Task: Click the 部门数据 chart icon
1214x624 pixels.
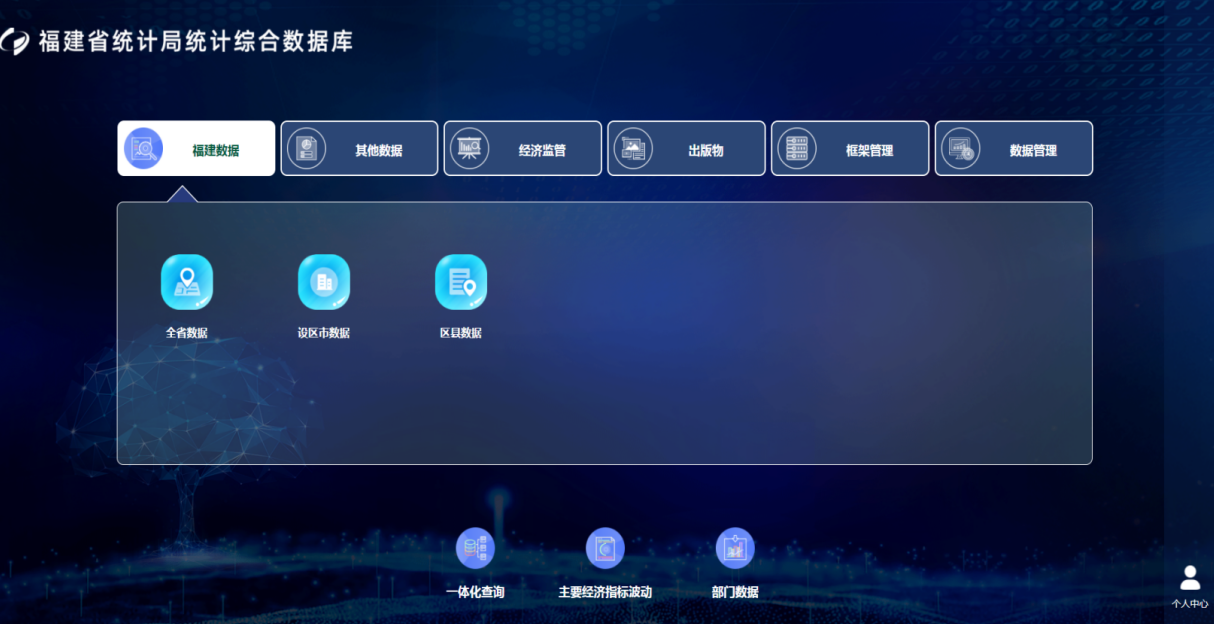Action: click(x=735, y=548)
